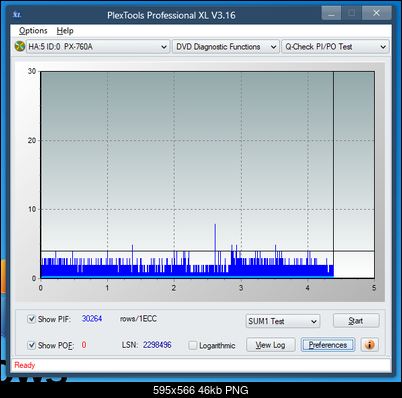
Task: Minimize the PlexTools window
Action: click(x=331, y=14)
